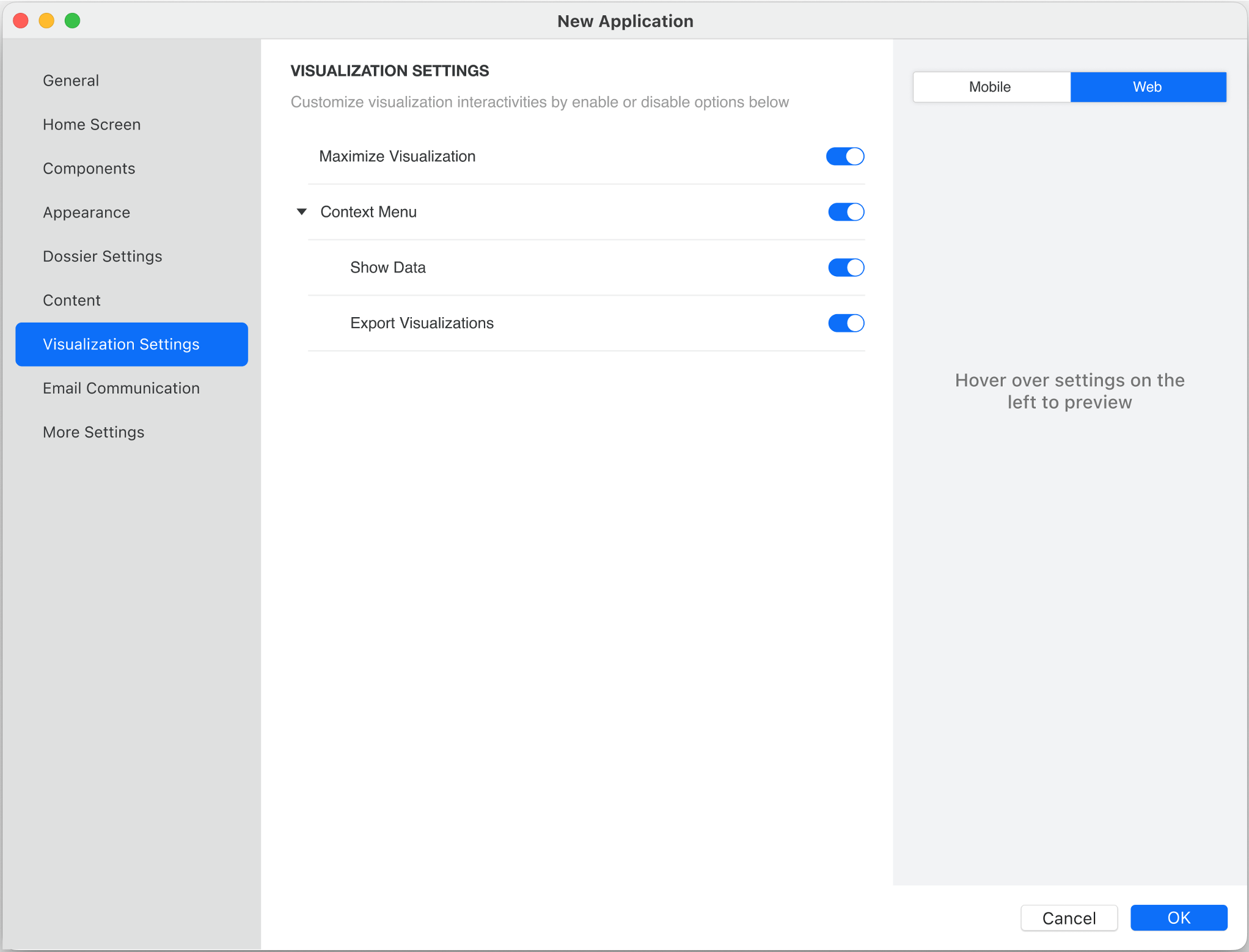Open the Home Screen settings section

click(92, 124)
